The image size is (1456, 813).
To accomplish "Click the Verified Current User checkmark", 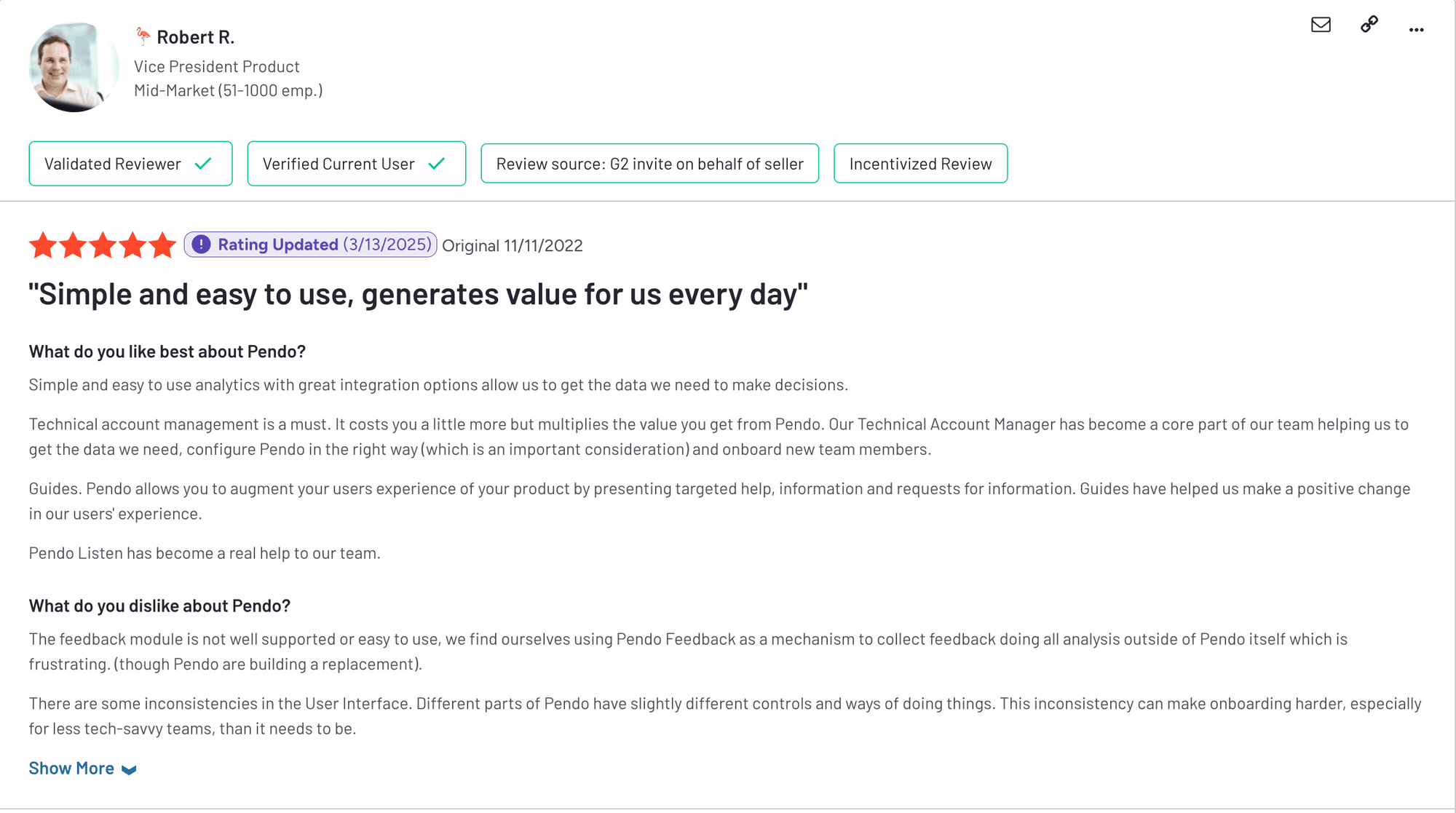I will (x=437, y=164).
